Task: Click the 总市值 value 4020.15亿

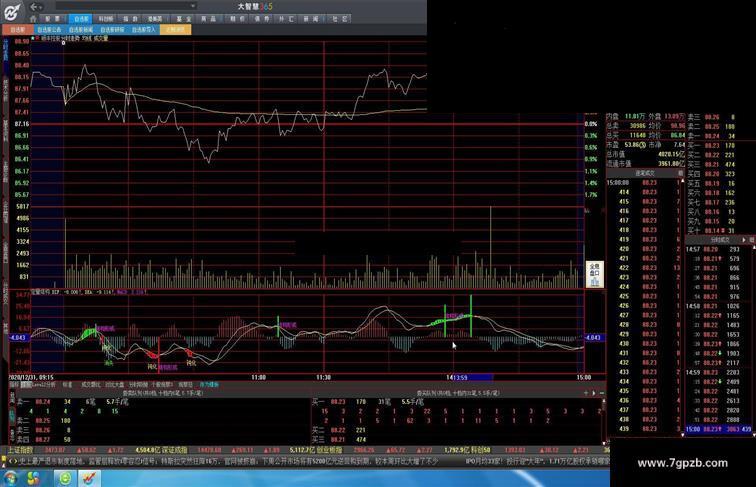Action: pos(672,154)
